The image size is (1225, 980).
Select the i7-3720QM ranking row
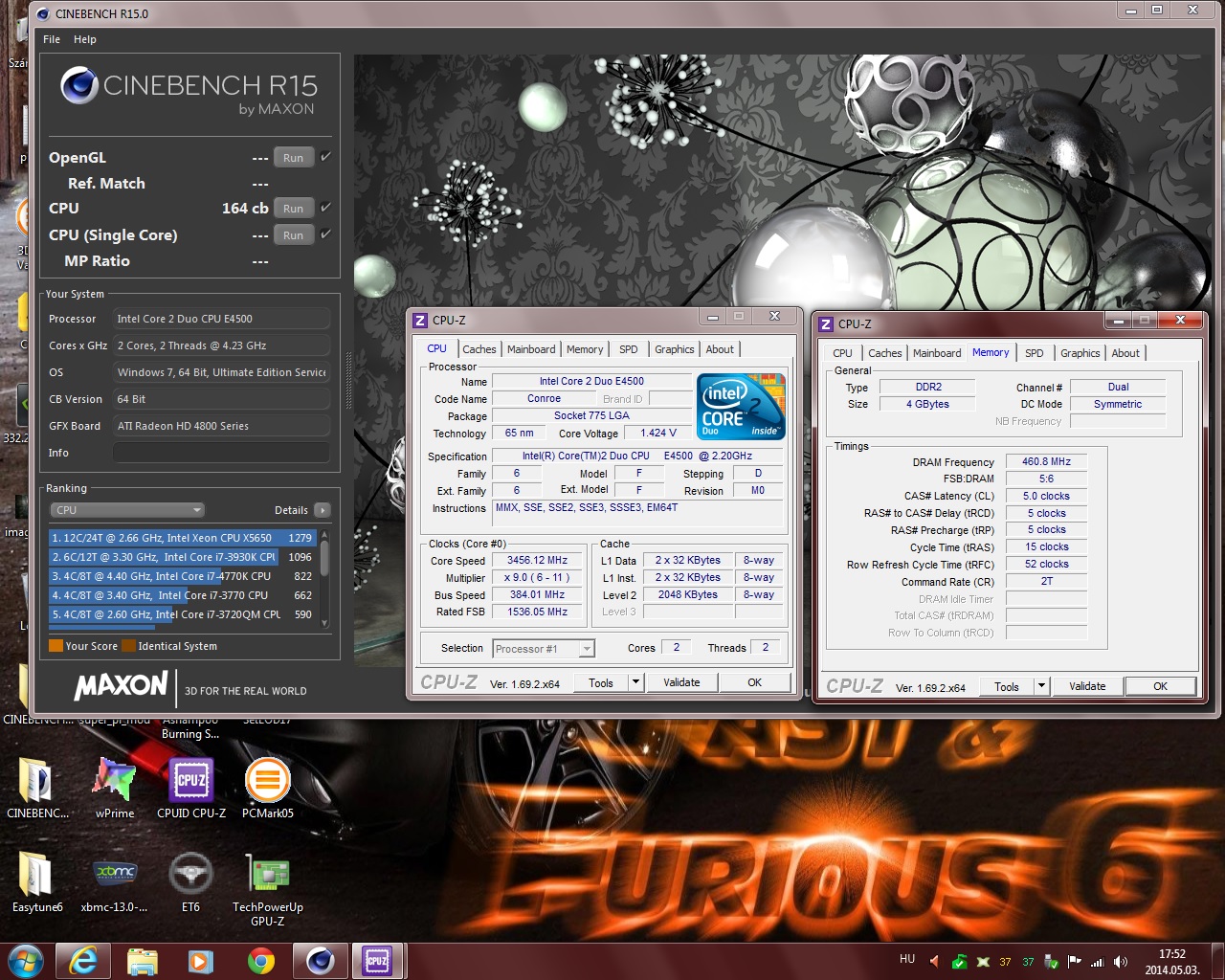(182, 614)
